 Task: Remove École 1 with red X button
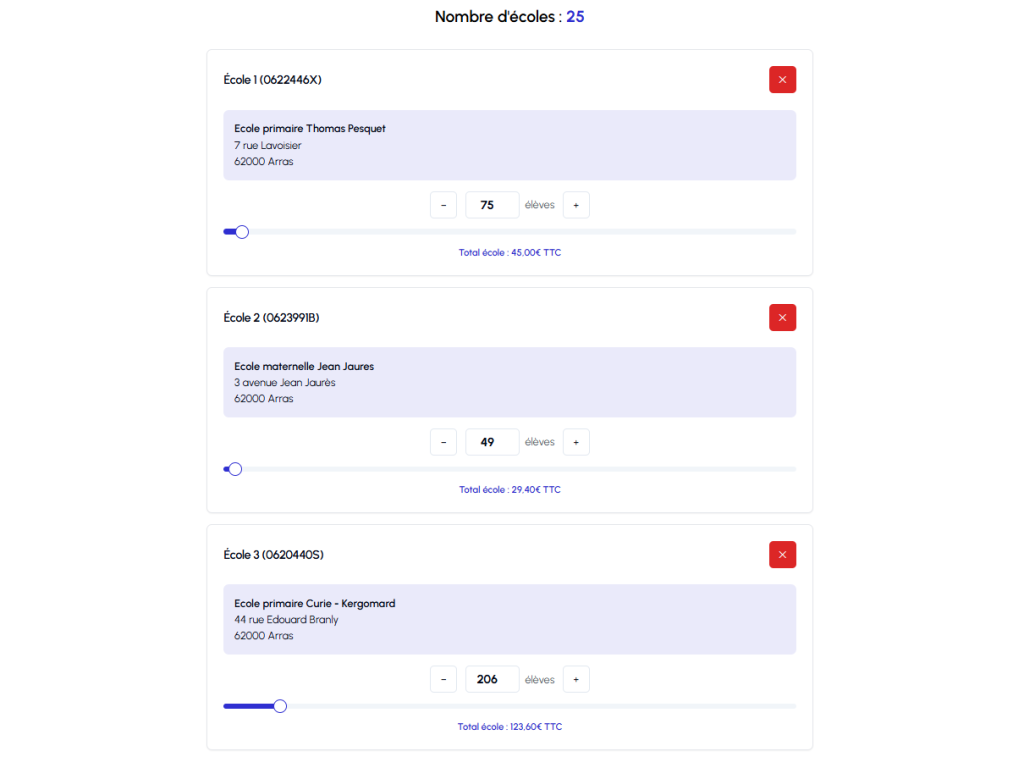tap(782, 80)
